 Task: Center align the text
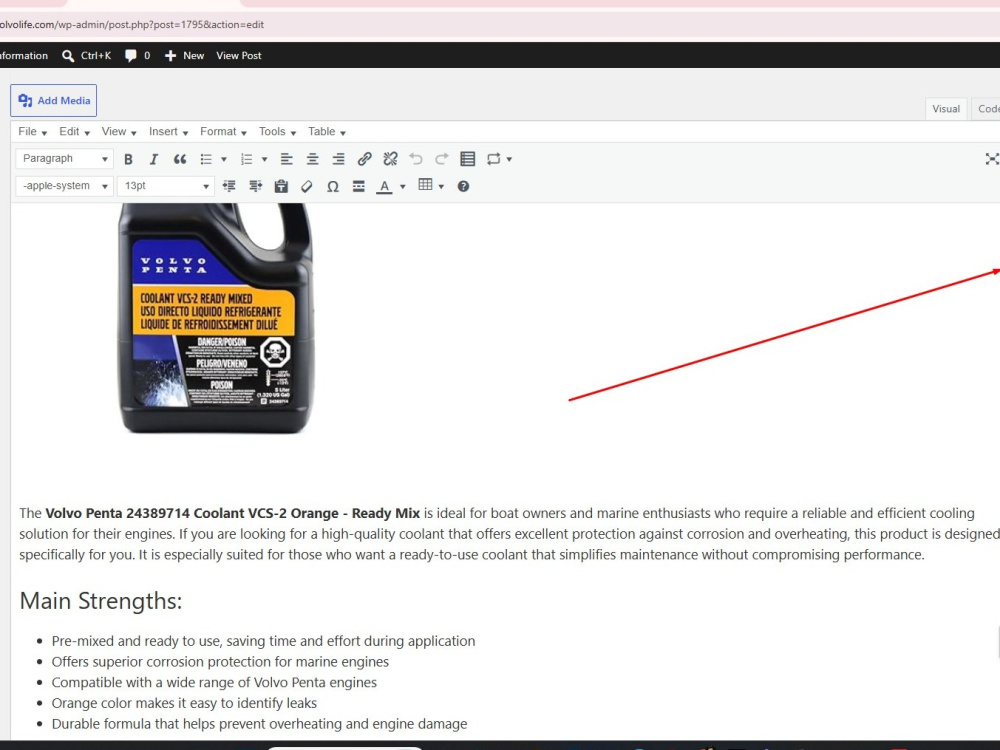tap(312, 159)
